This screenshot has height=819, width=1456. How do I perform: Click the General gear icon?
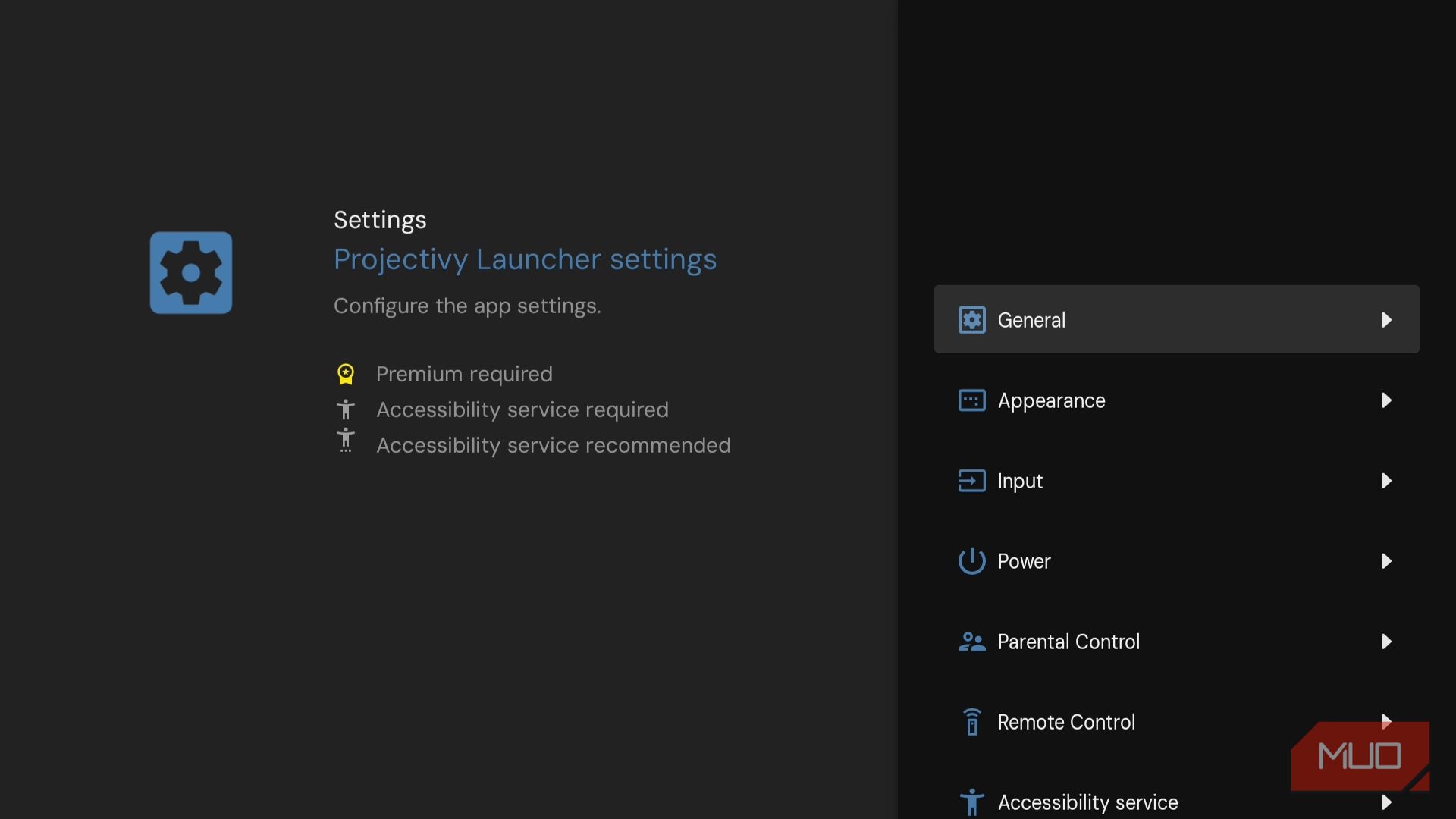point(971,320)
